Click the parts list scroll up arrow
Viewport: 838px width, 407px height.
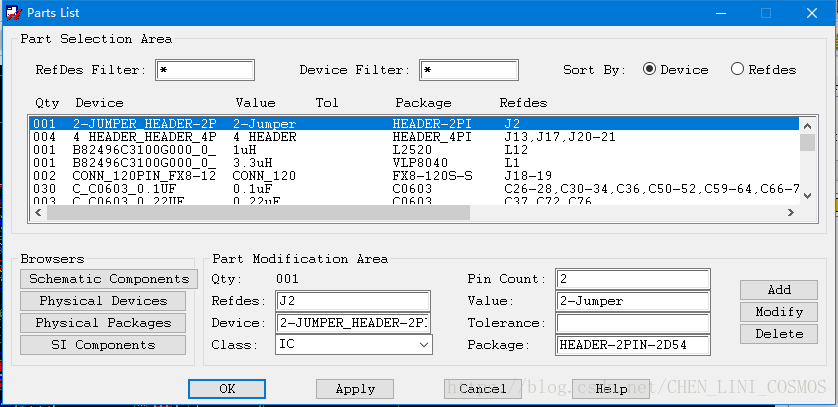click(808, 126)
